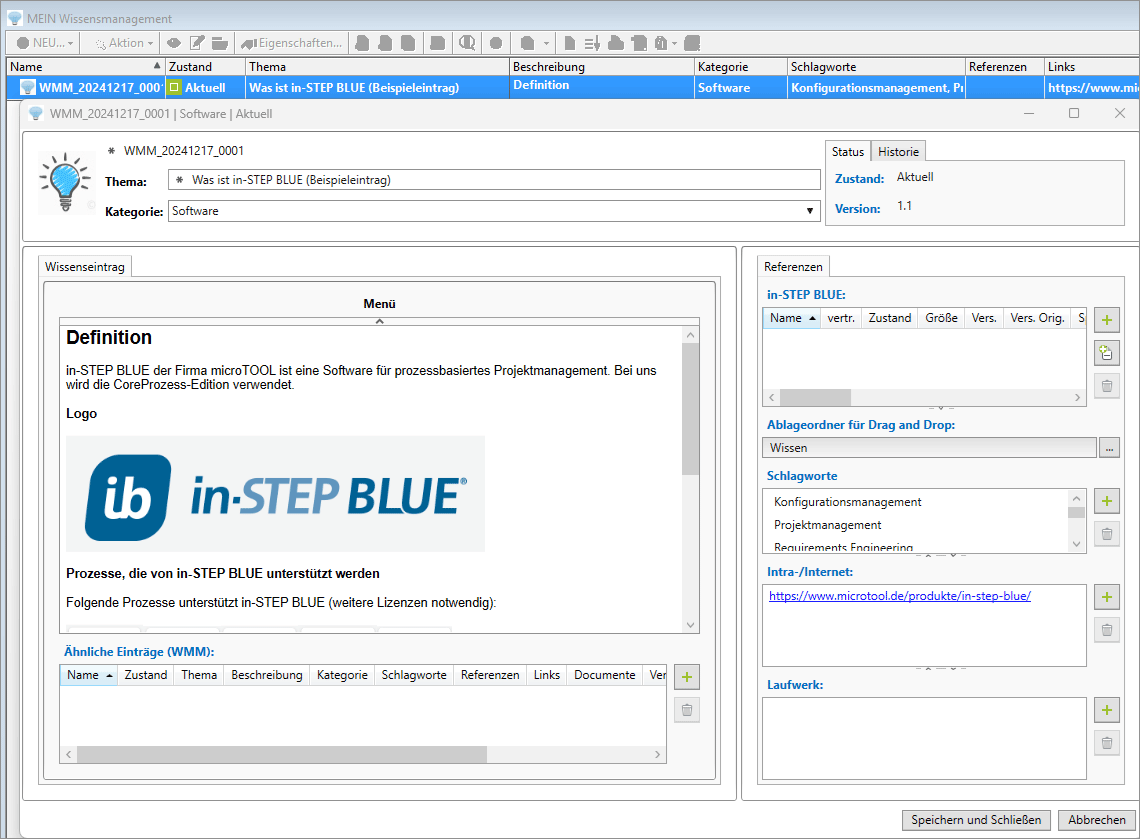1140x839 pixels.
Task: Click the plus icon beside Ähnliche Einträge table
Action: [686, 676]
